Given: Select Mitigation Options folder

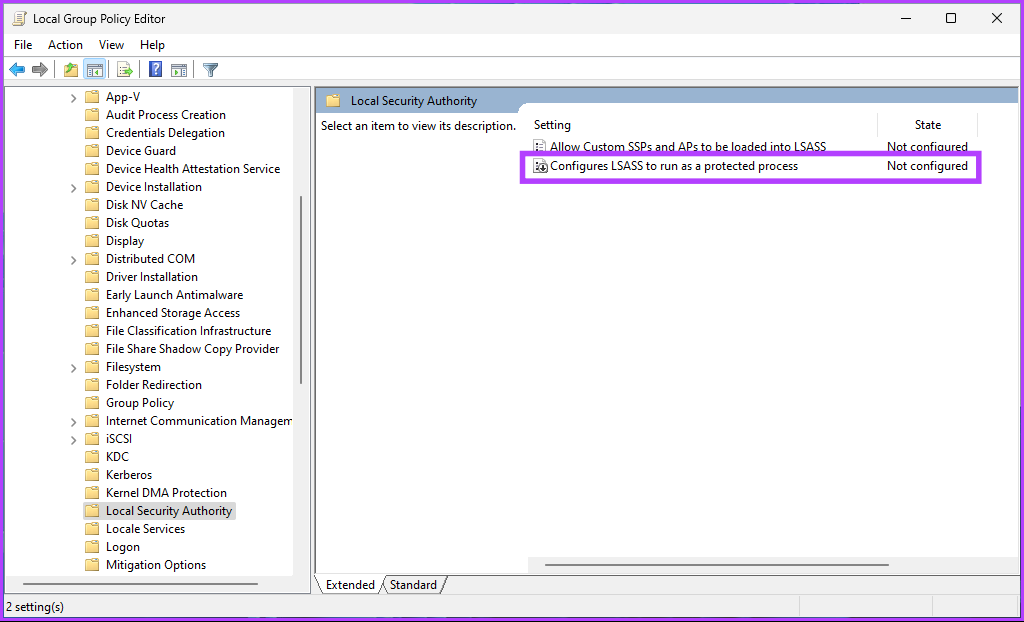Looking at the screenshot, I should coord(156,565).
